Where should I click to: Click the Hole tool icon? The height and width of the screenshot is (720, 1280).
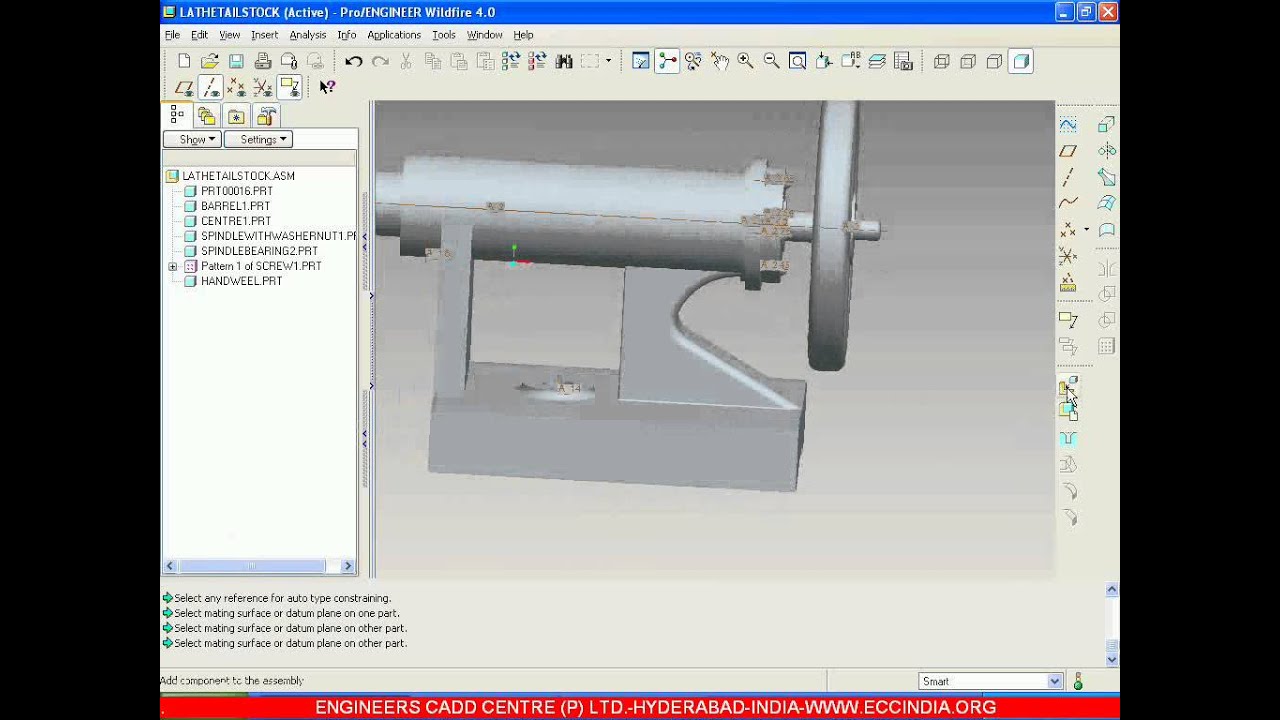pyautogui.click(x=1068, y=439)
